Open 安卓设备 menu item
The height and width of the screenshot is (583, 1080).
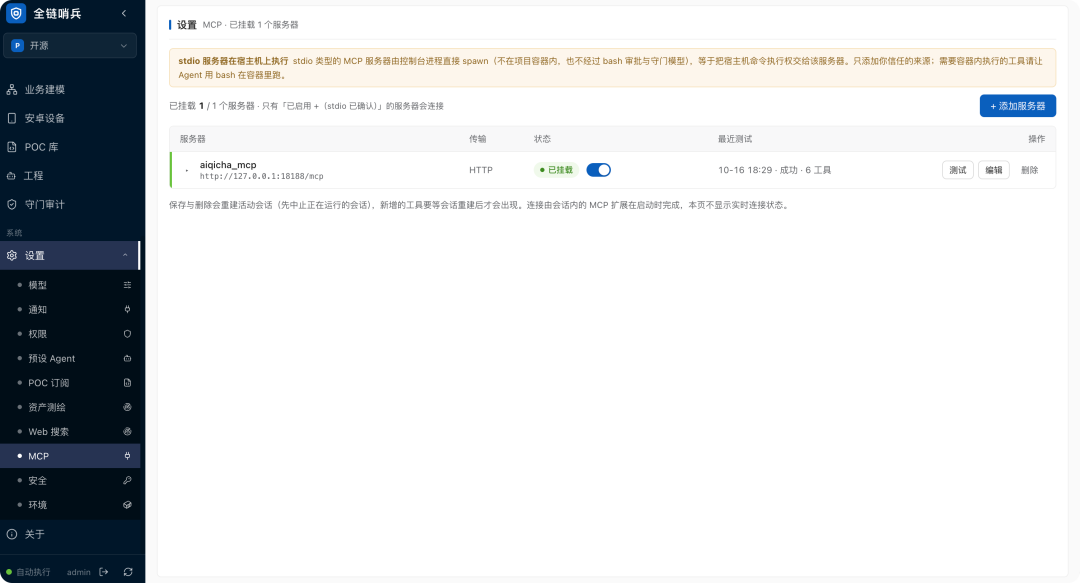pos(70,118)
